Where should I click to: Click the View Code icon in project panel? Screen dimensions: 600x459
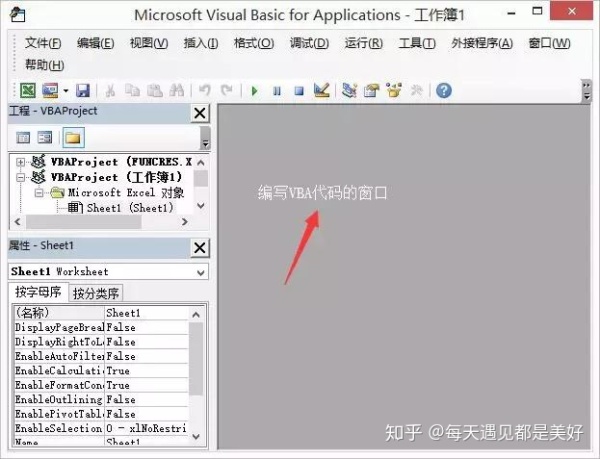coord(23,138)
